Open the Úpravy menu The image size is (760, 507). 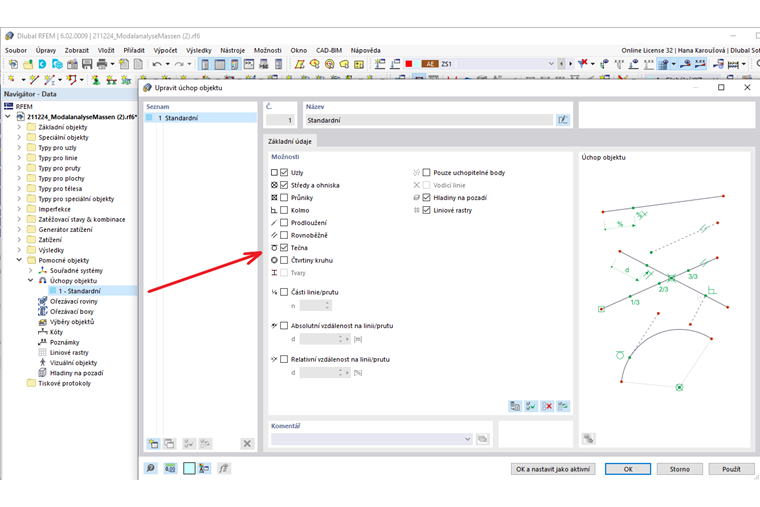(x=46, y=50)
